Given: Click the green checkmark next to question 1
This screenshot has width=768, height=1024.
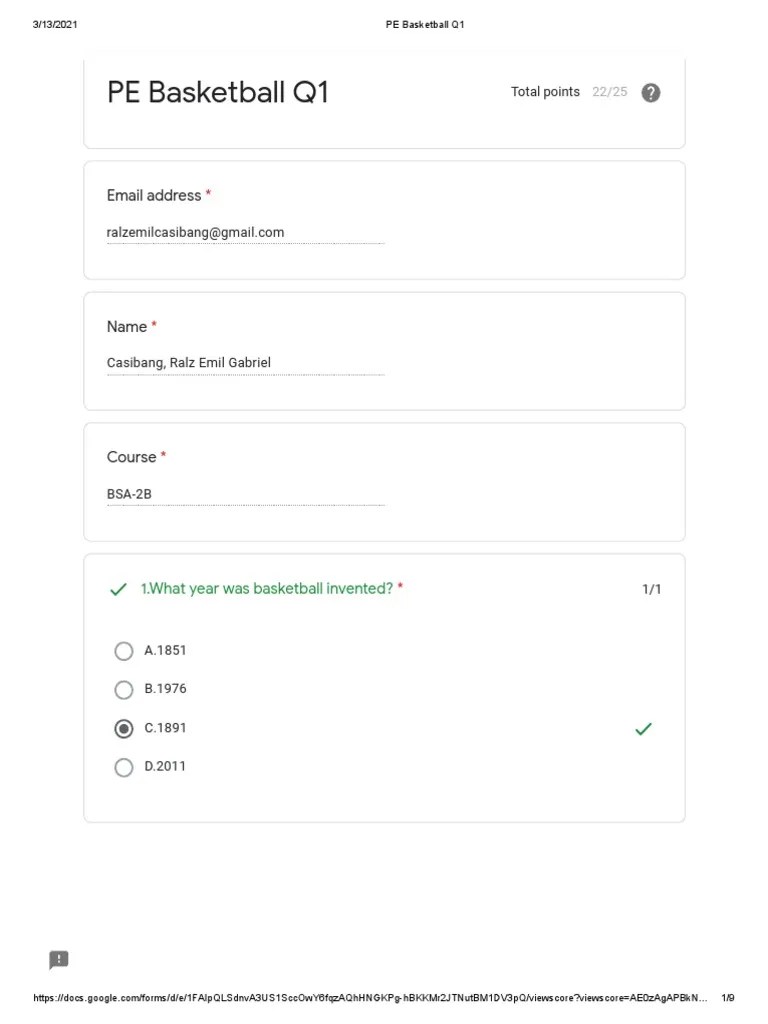Looking at the screenshot, I should [118, 589].
